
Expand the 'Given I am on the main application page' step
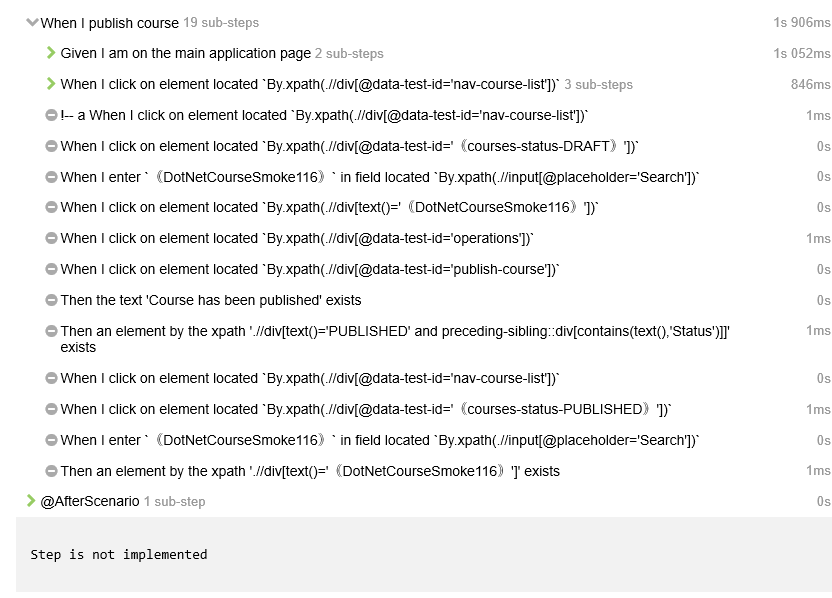[49, 53]
